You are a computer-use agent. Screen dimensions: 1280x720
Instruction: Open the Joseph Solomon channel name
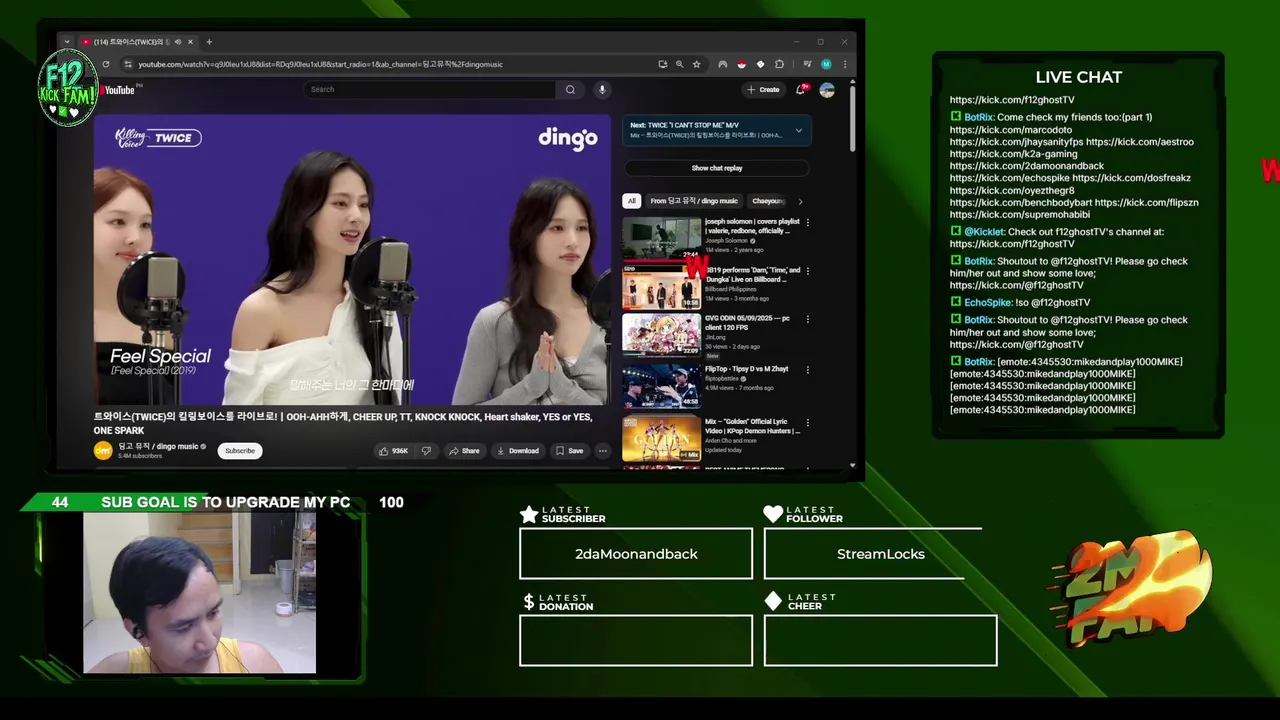tap(726, 240)
